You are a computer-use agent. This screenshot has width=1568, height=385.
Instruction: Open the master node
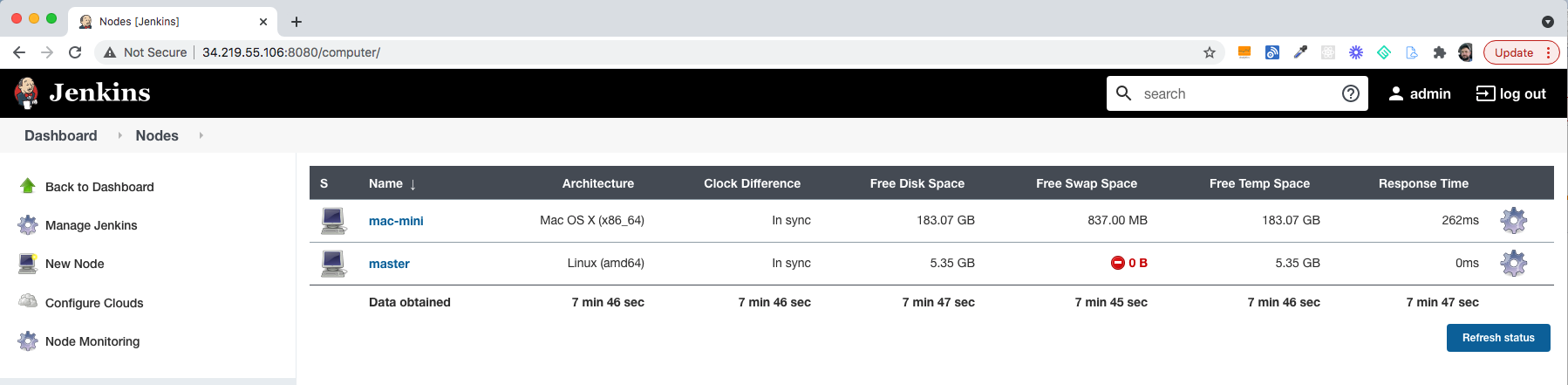tap(389, 264)
